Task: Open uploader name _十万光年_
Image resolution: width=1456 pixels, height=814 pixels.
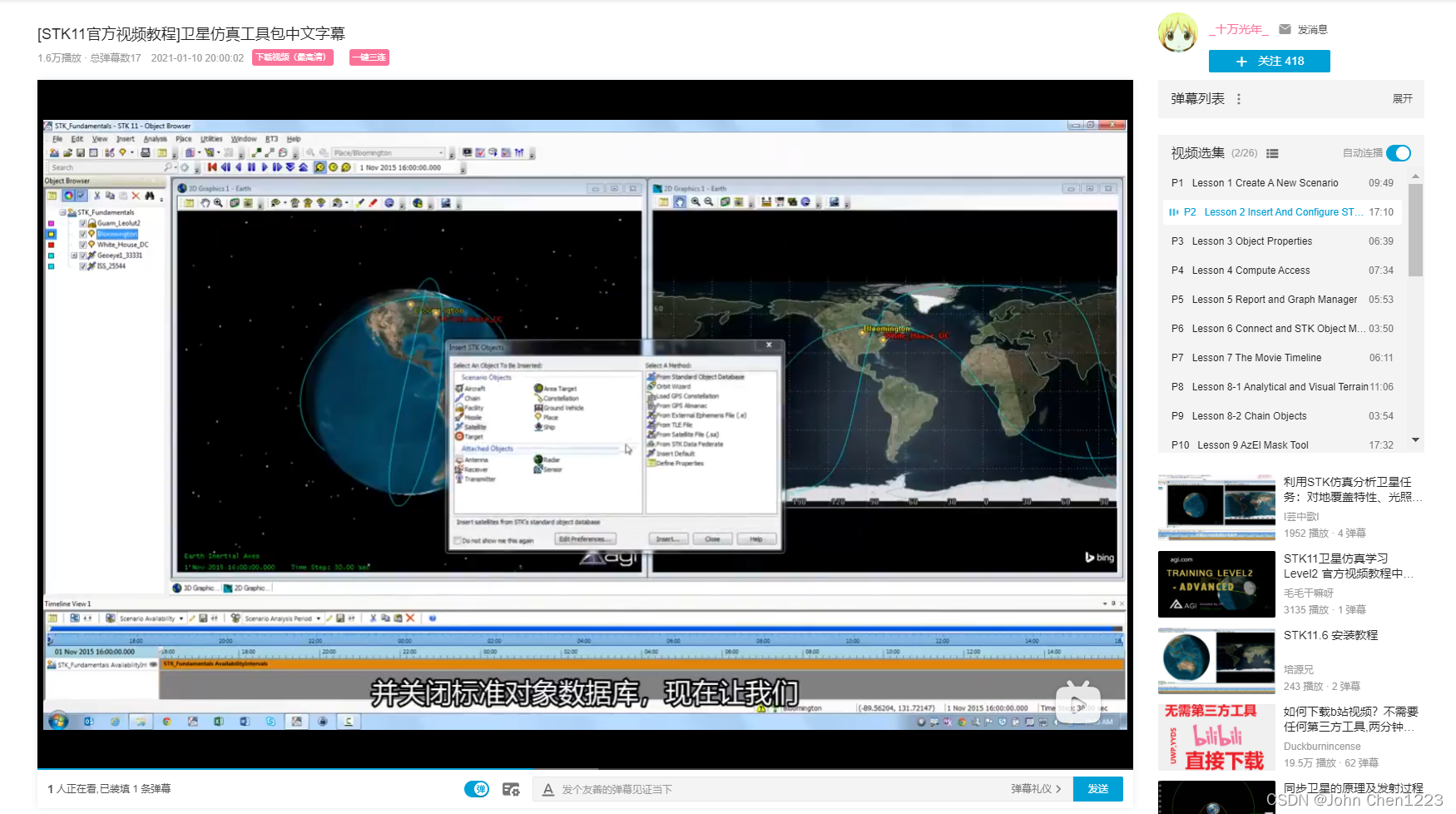Action: 1239,29
